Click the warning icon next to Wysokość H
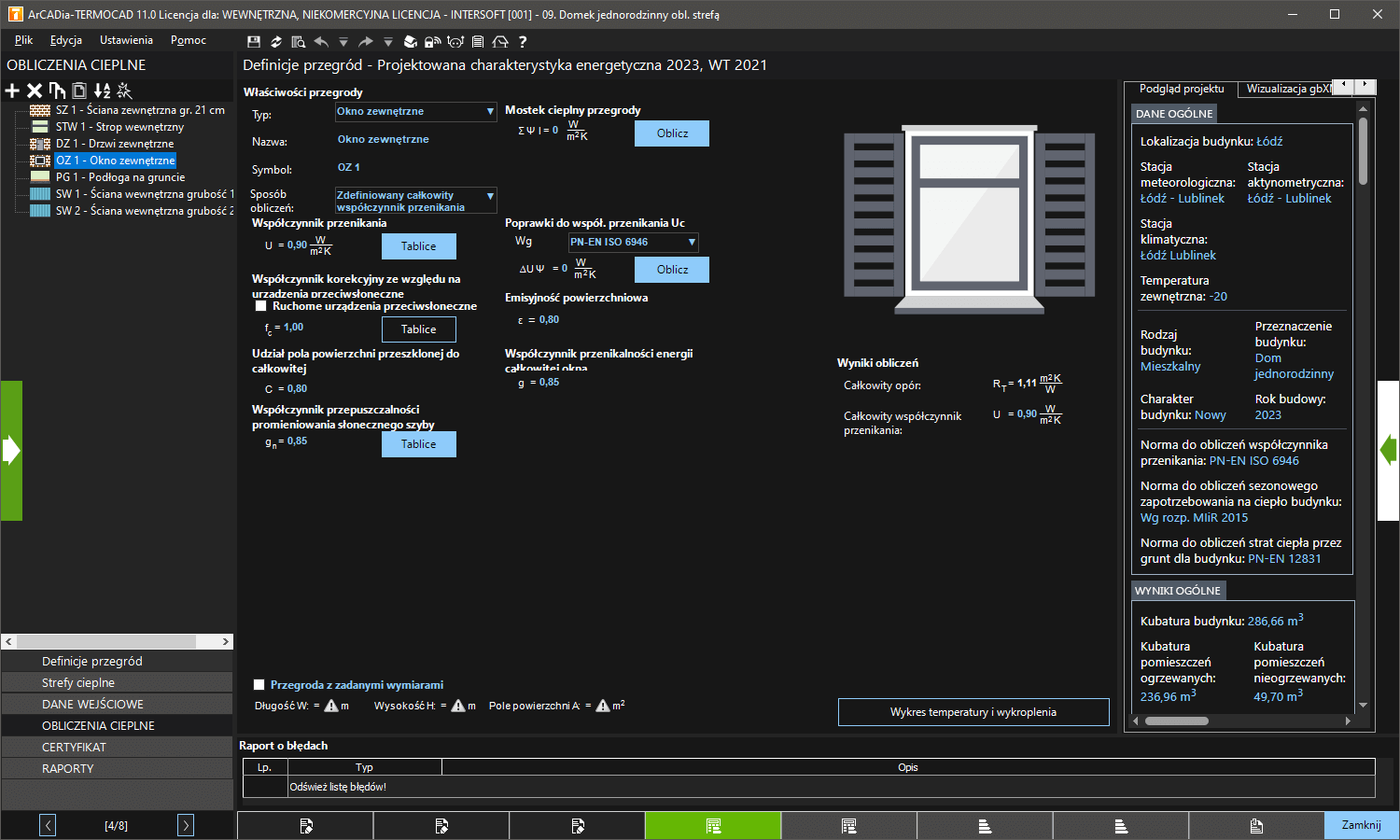Image resolution: width=1400 pixels, height=840 pixels. click(x=458, y=706)
